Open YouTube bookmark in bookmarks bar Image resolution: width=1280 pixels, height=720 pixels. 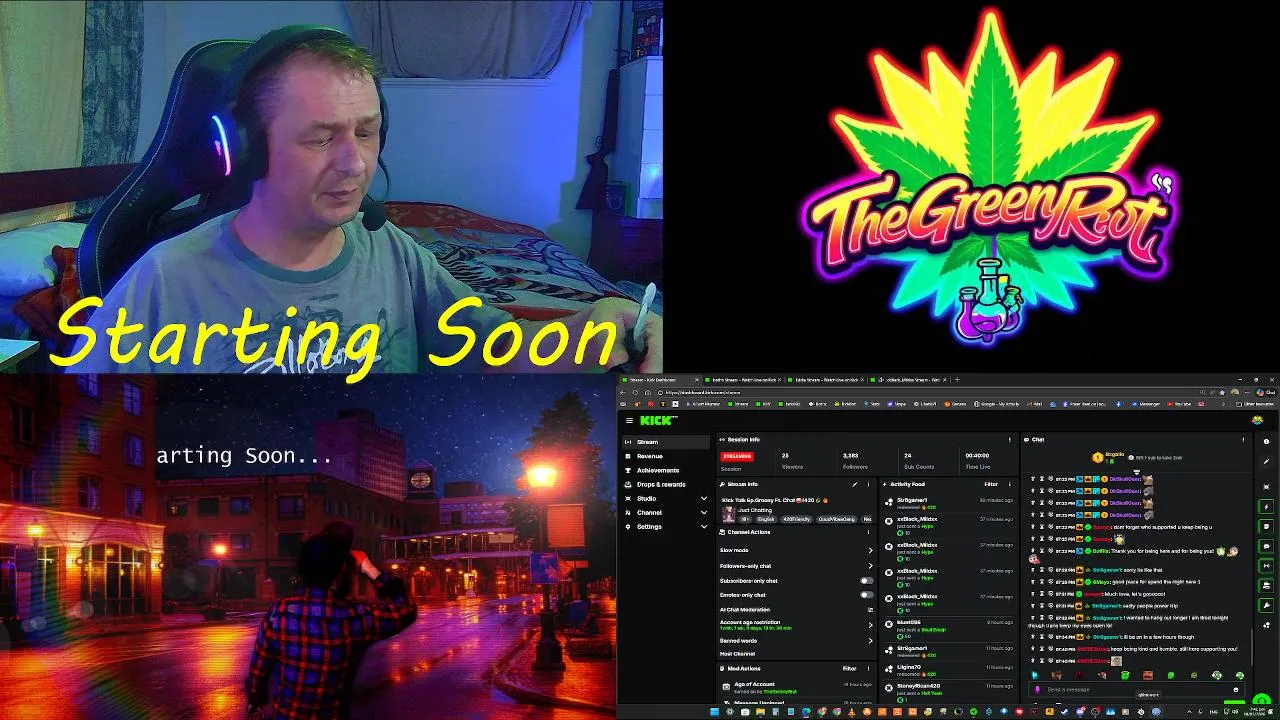pos(1179,404)
